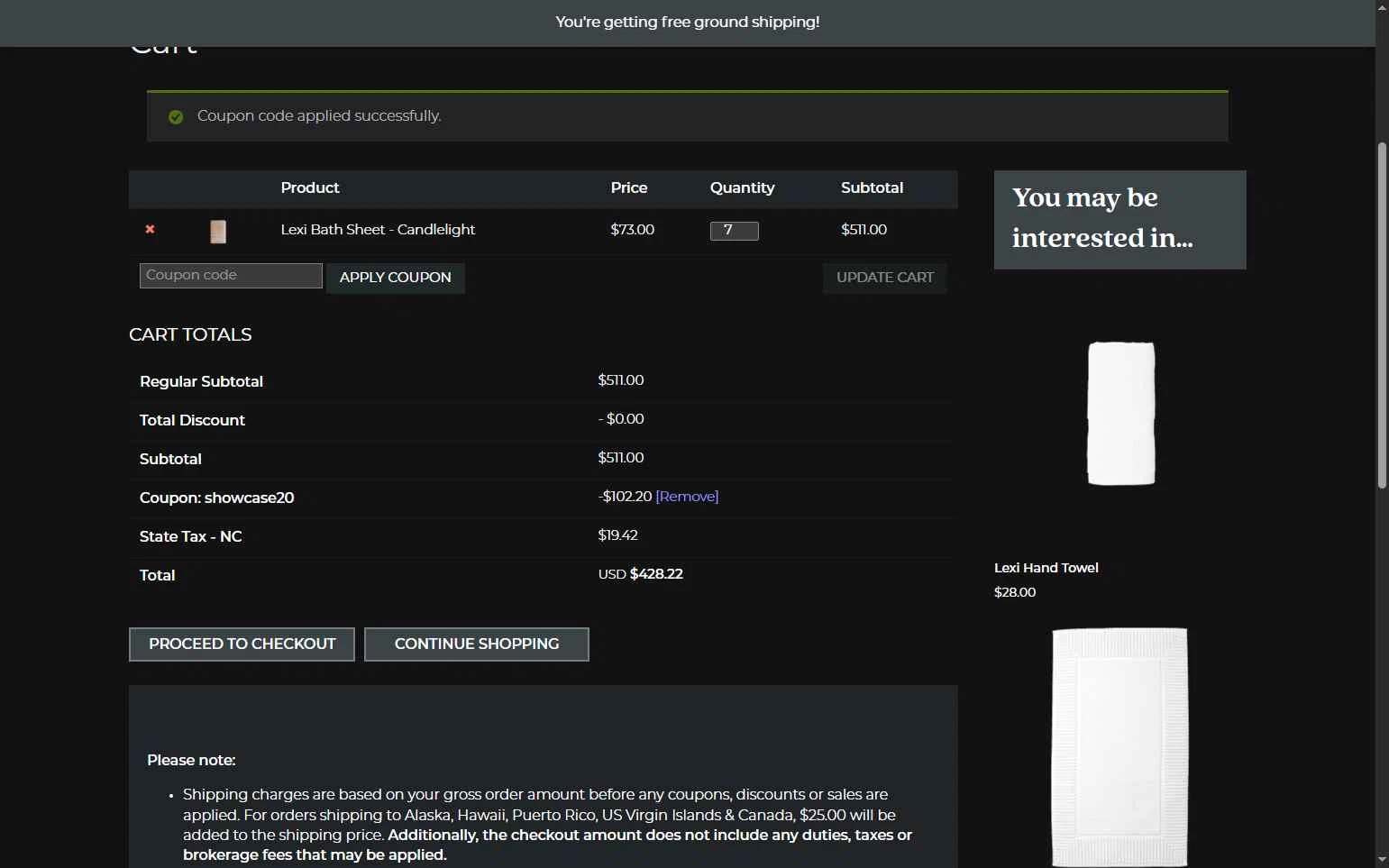
Task: Select the State Tax value $19.42
Action: (617, 535)
